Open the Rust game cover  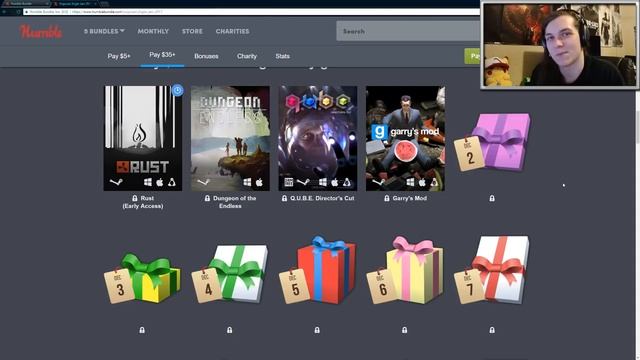[143, 138]
